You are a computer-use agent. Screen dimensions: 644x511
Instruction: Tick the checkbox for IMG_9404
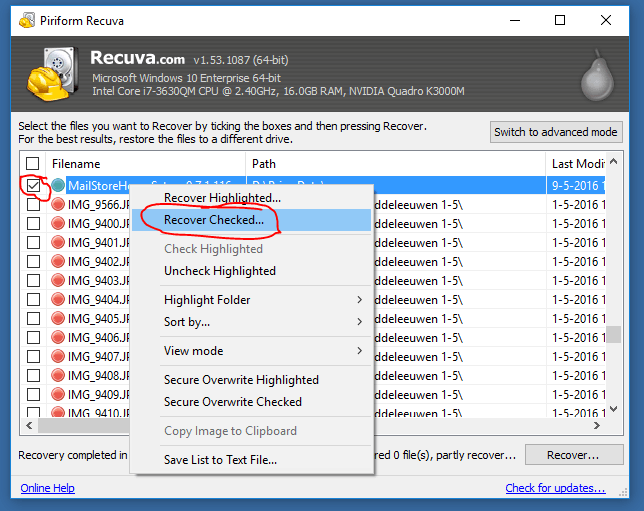(33, 299)
